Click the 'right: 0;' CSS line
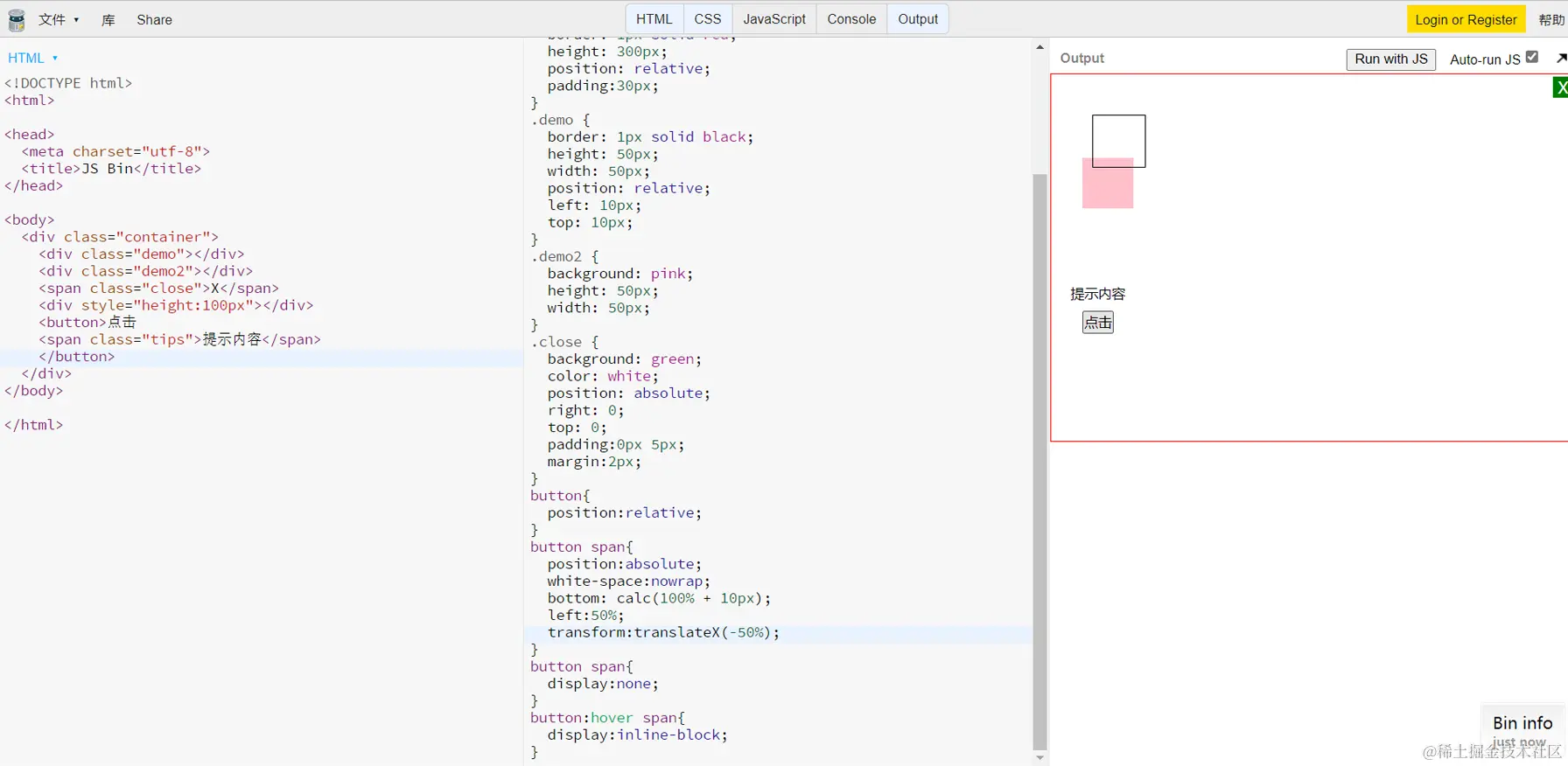This screenshot has width=1568, height=766. (x=585, y=410)
